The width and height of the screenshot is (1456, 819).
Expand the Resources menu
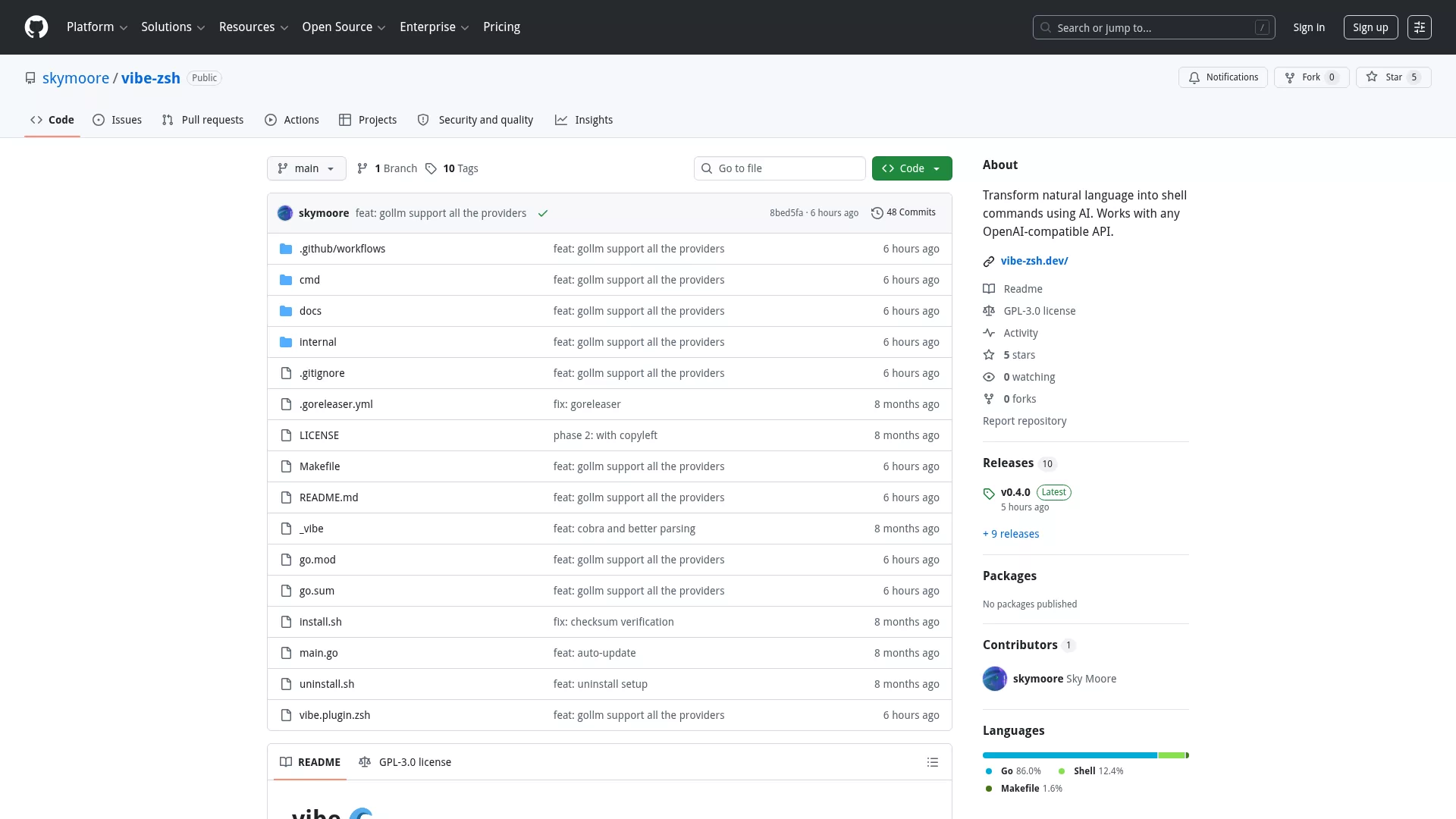(253, 27)
